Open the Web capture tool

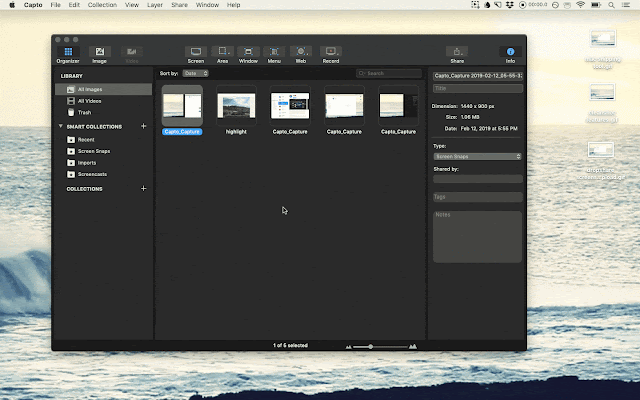point(301,55)
